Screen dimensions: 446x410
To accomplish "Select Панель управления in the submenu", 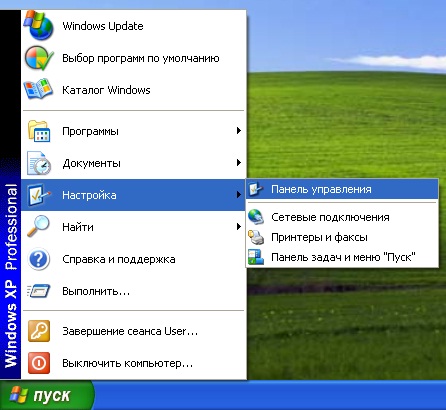I will click(342, 189).
